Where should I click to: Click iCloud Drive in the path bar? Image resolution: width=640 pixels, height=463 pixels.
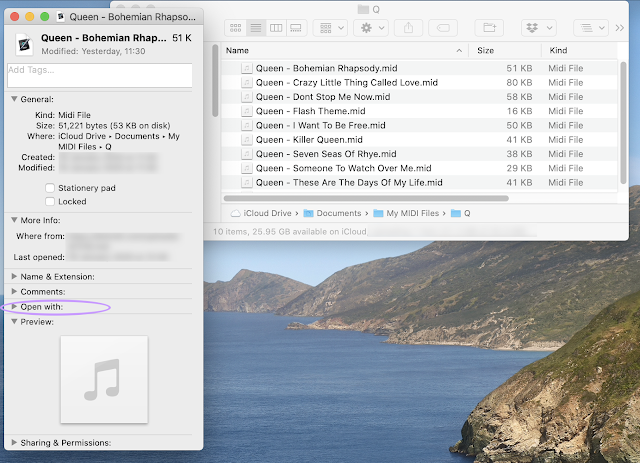tap(262, 213)
